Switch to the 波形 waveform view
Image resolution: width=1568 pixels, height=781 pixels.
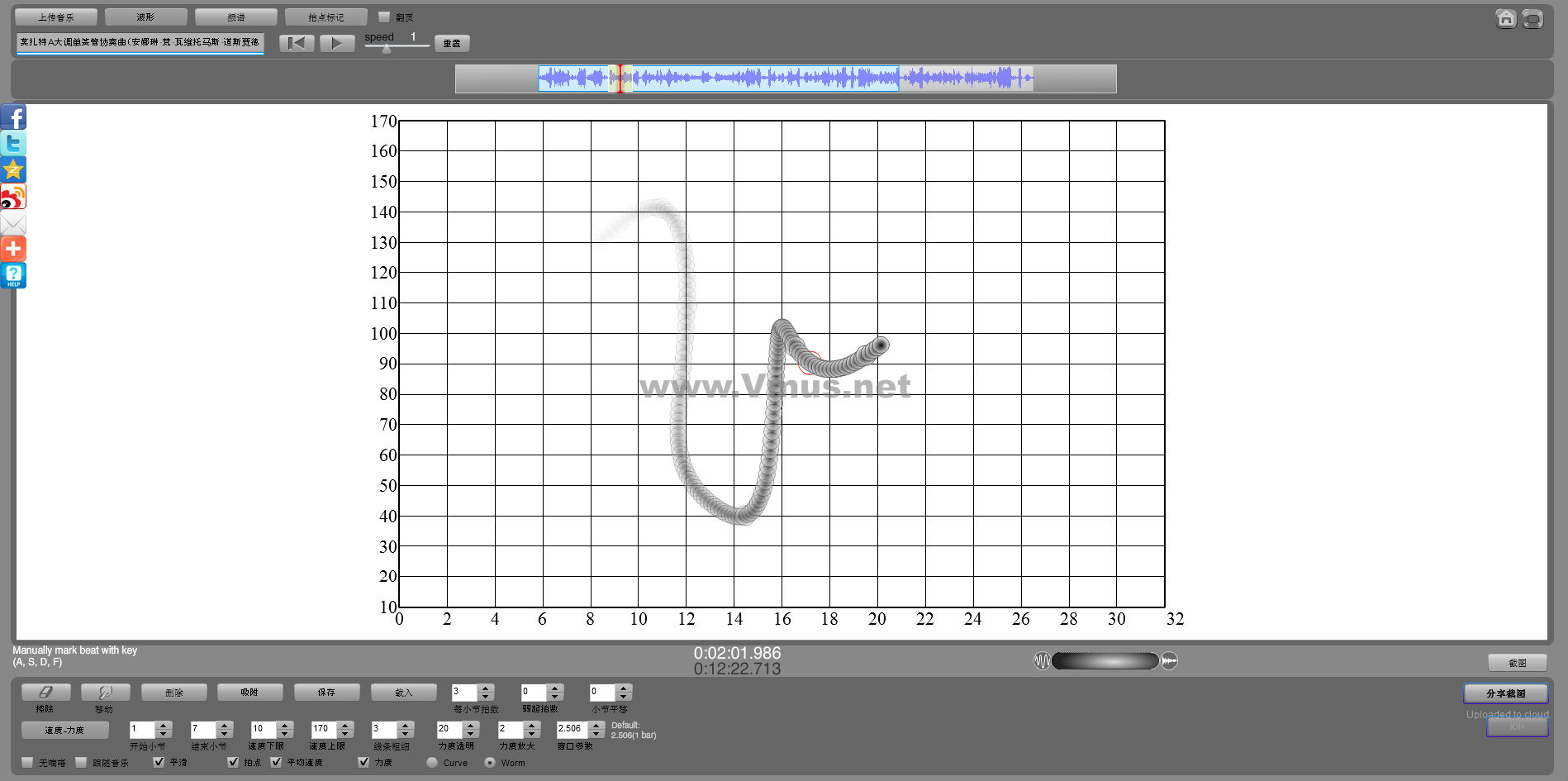145,17
